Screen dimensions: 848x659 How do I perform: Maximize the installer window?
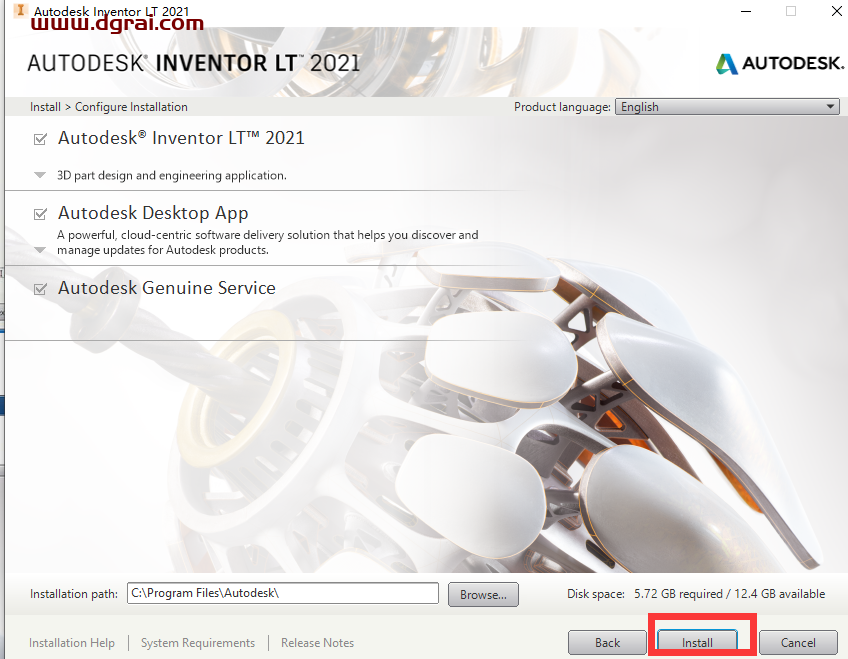(x=791, y=11)
